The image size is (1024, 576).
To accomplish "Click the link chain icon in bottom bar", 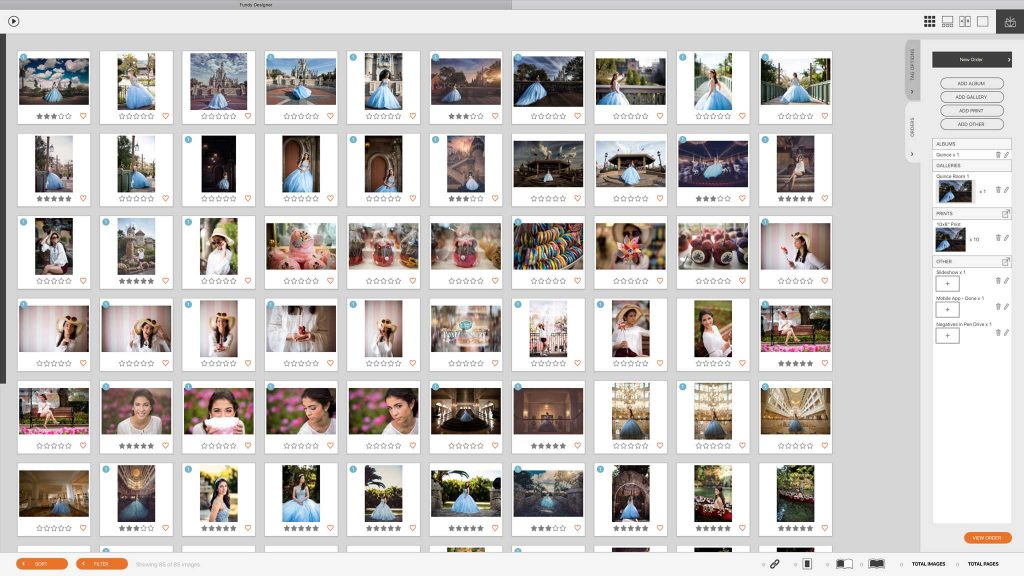I will pyautogui.click(x=775, y=564).
